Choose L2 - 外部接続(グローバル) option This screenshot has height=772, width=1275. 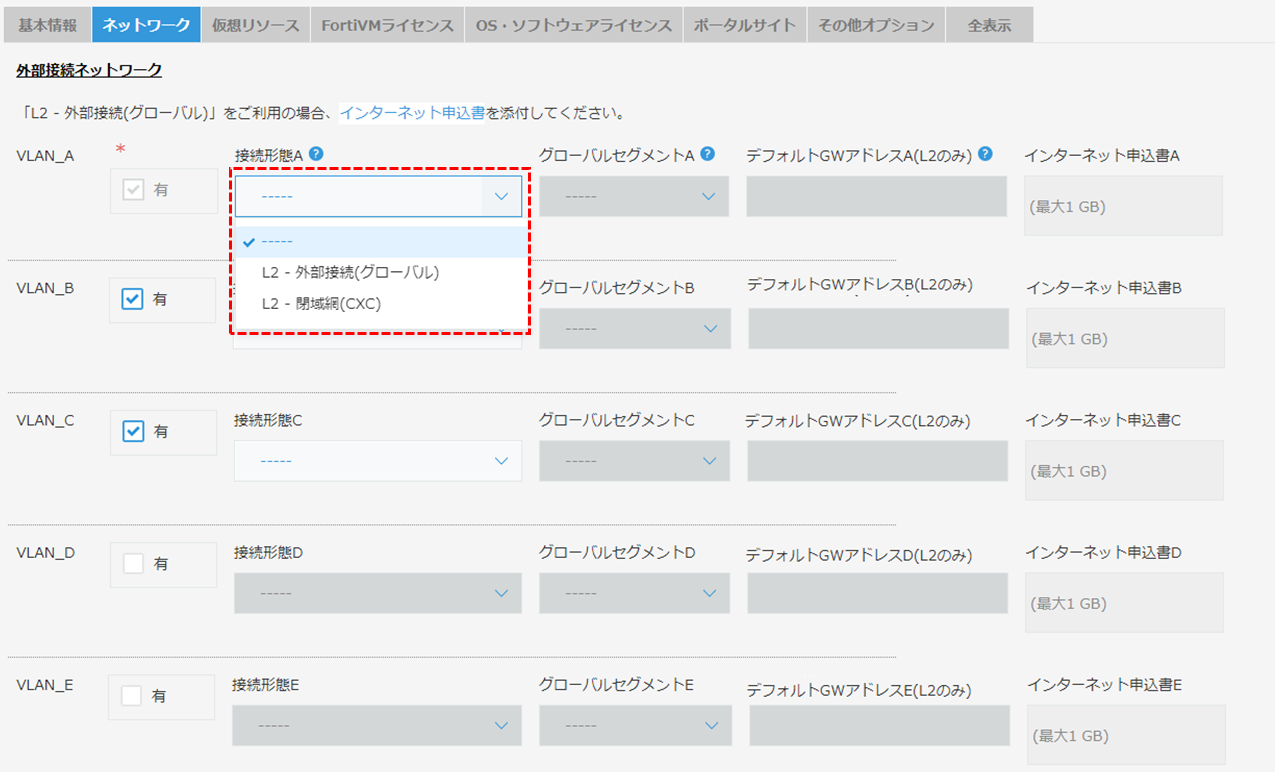380,272
